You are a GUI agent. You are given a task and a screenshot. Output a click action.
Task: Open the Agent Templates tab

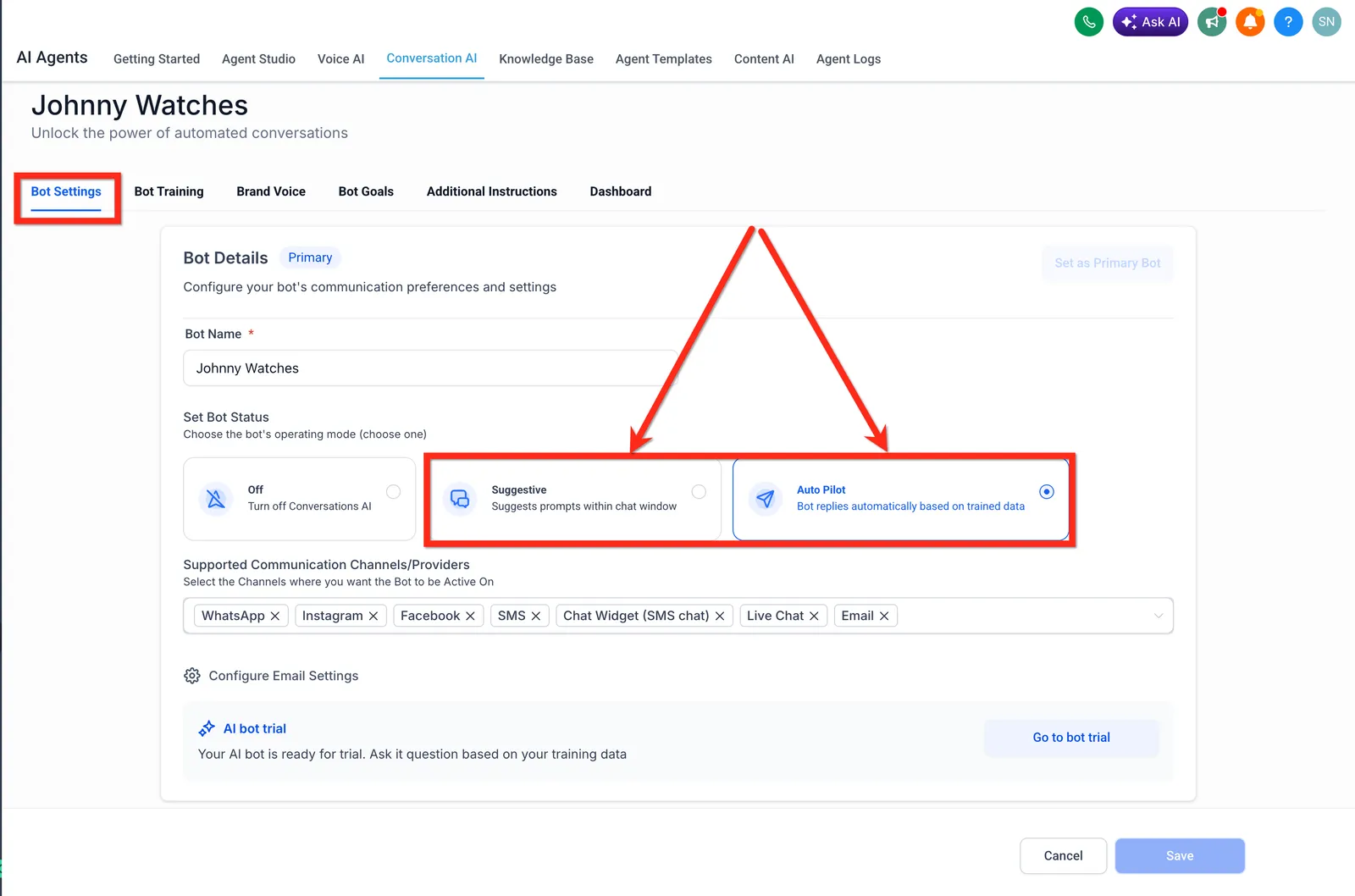(664, 58)
